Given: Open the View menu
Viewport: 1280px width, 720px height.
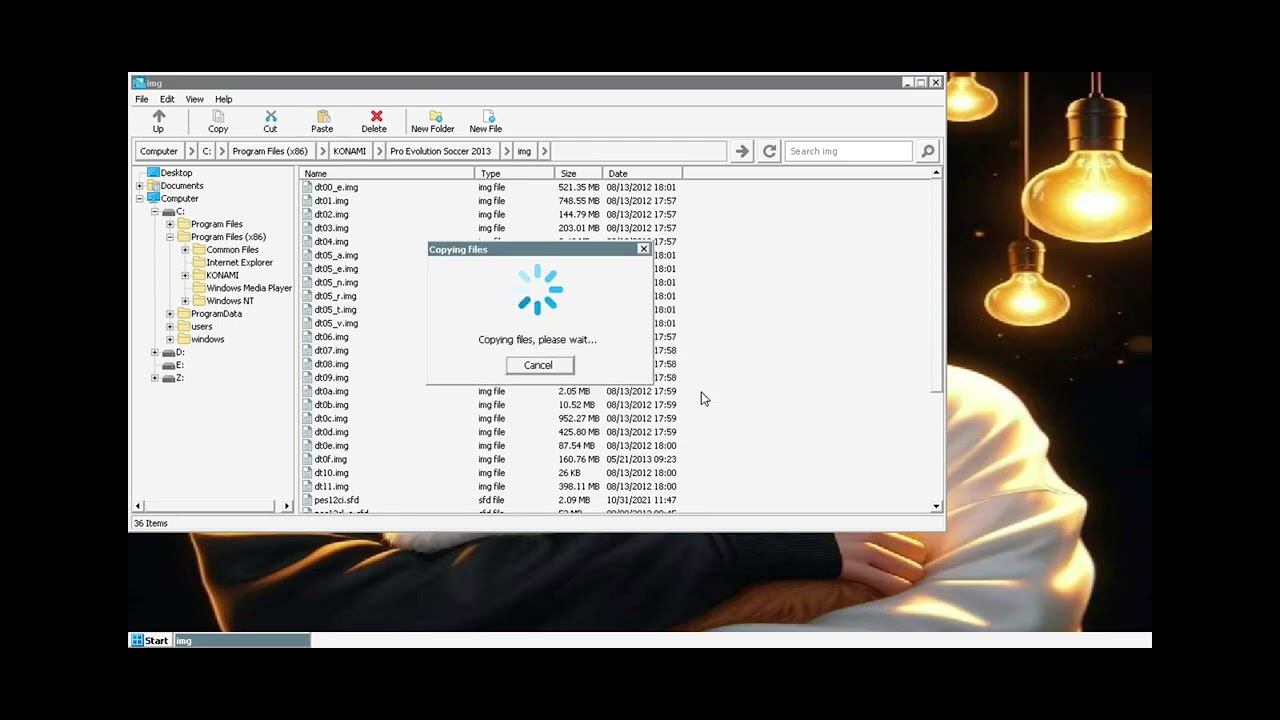Looking at the screenshot, I should [194, 99].
